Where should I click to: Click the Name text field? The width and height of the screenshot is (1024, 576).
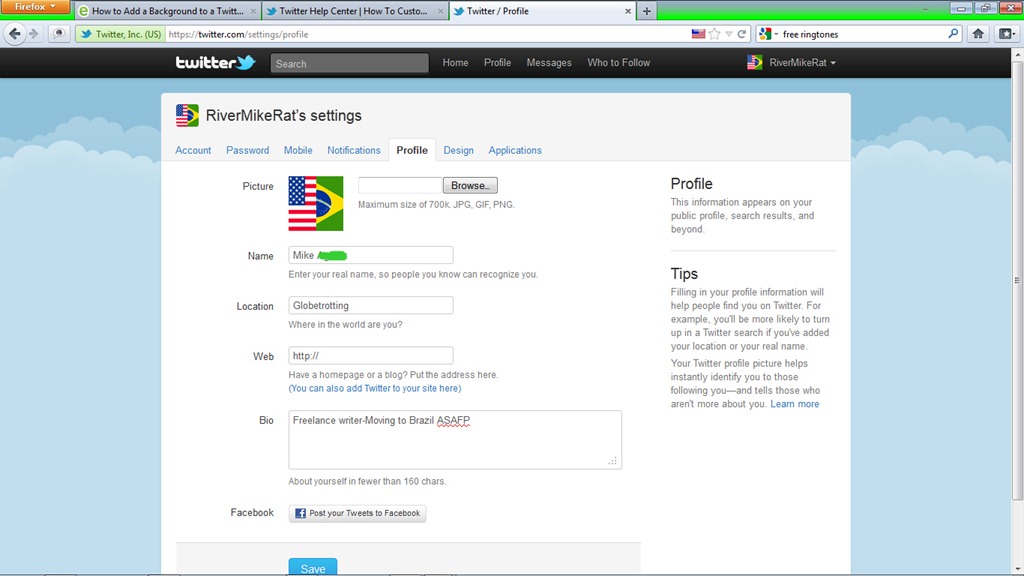click(x=371, y=255)
